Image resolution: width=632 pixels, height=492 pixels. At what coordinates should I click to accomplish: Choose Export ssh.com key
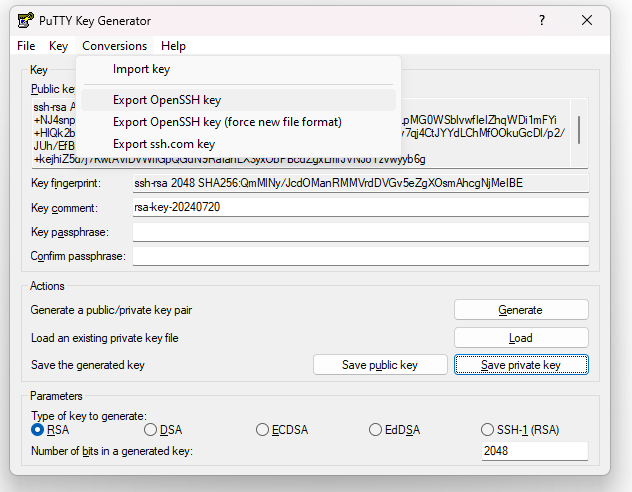point(238,144)
